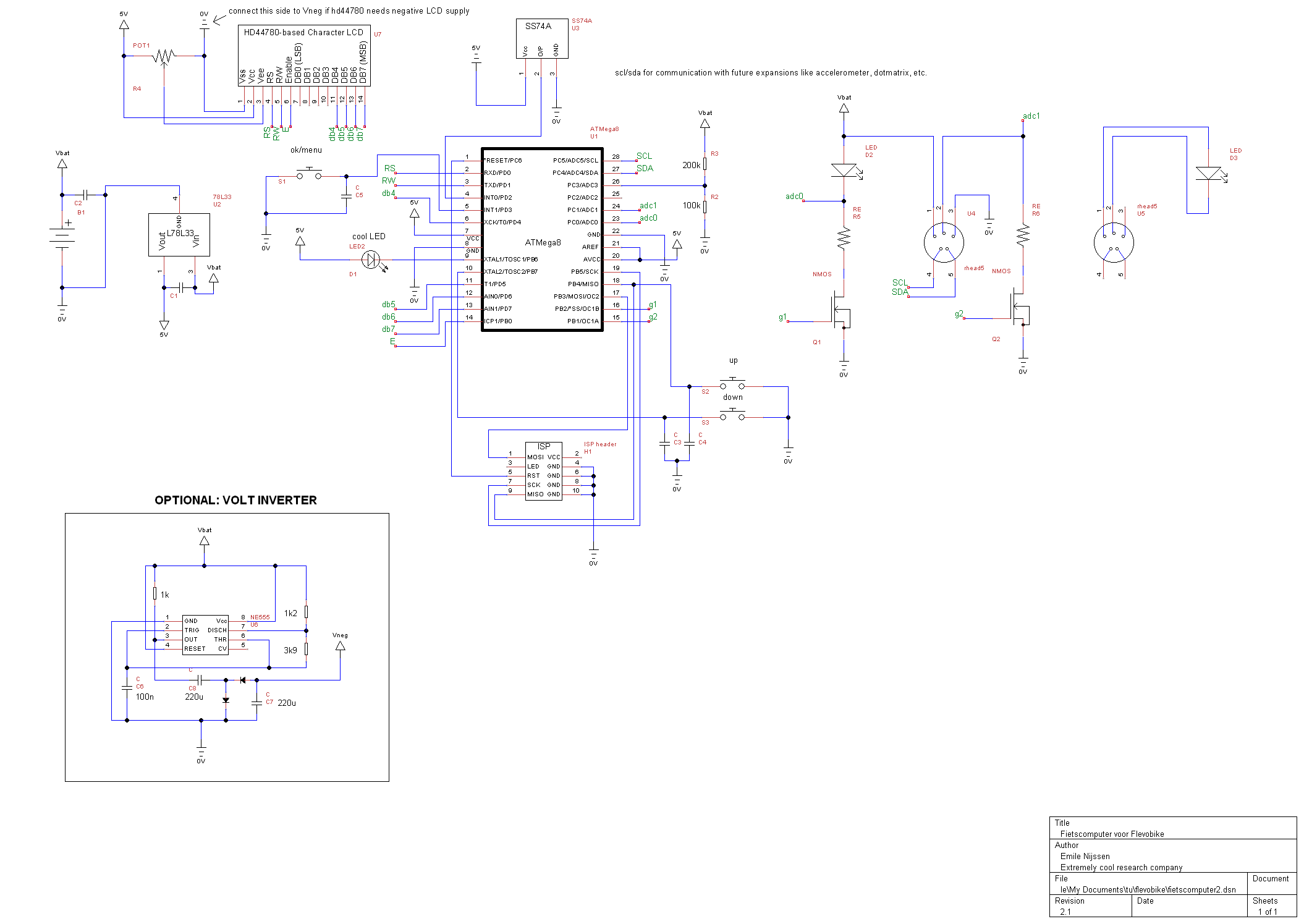Select the POT1 potentiometer symbol
Screen dimensions: 1304x924
(x=164, y=56)
